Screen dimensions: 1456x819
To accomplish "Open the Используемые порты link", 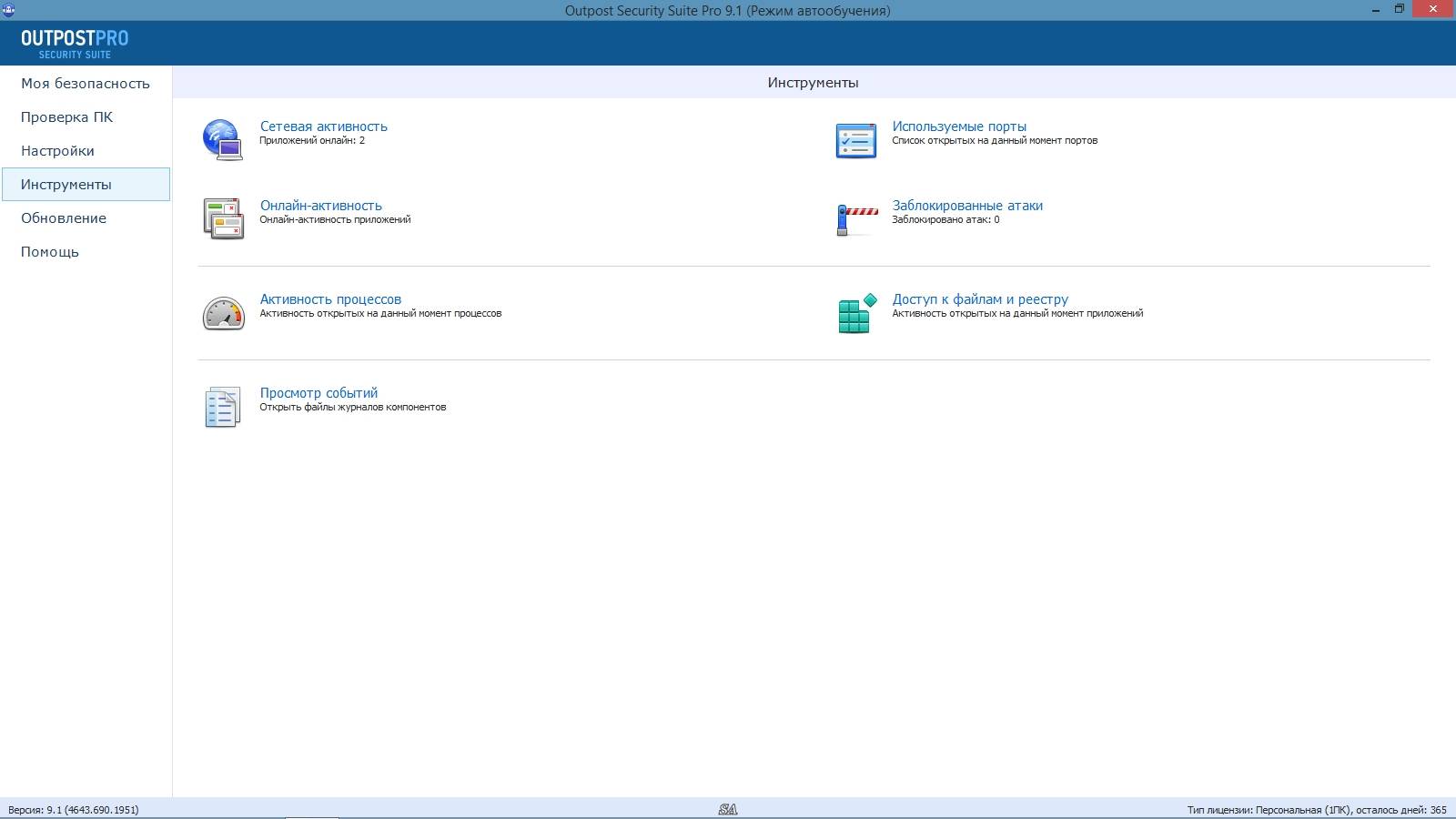I will coord(959,126).
